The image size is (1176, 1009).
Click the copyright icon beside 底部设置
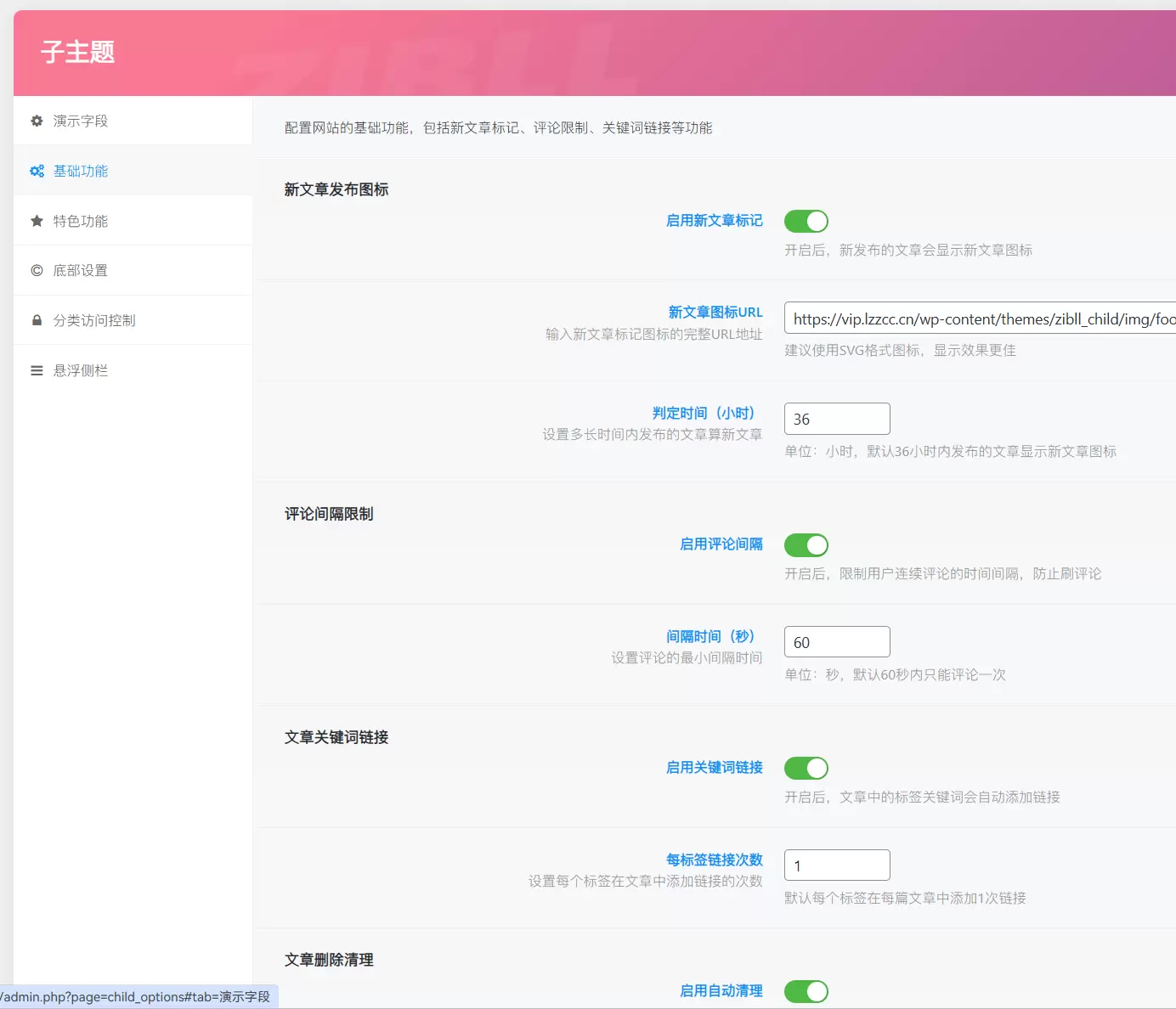click(37, 270)
